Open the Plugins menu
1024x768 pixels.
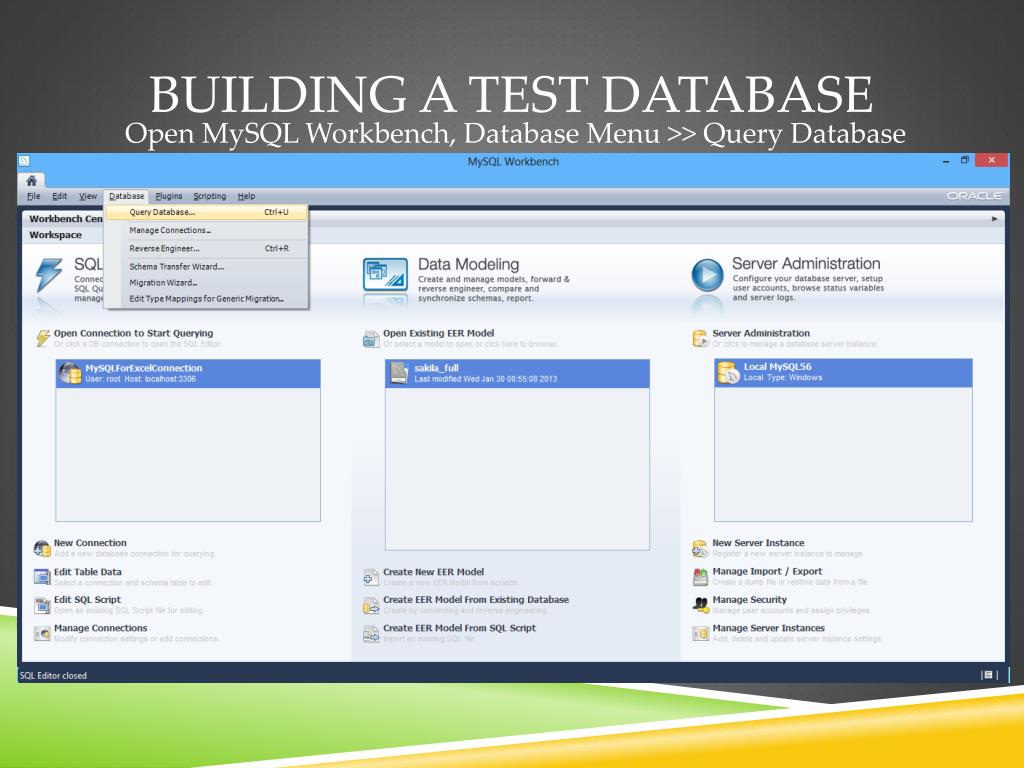click(x=168, y=196)
